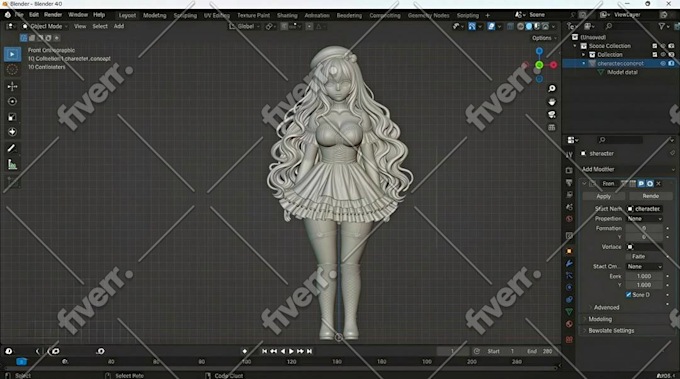The width and height of the screenshot is (680, 379).
Task: Activate the Select Box tool
Action: click(12, 54)
